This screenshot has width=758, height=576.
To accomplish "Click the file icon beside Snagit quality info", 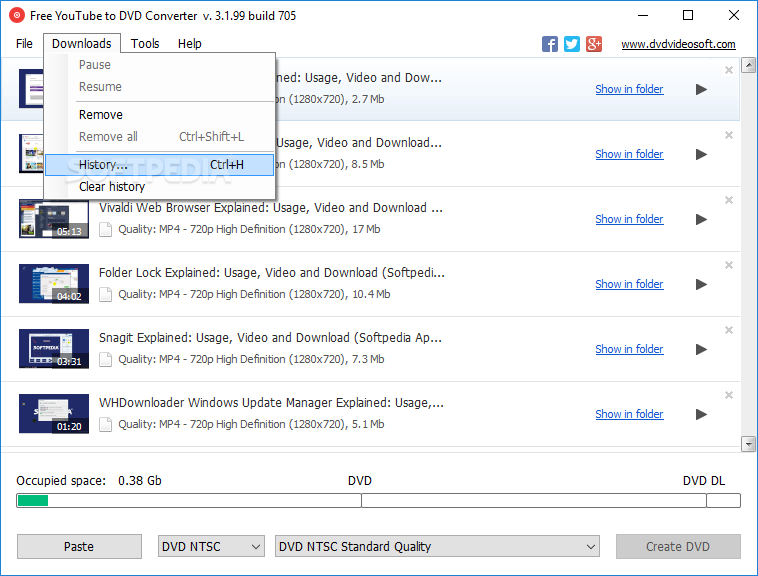I will coord(105,360).
